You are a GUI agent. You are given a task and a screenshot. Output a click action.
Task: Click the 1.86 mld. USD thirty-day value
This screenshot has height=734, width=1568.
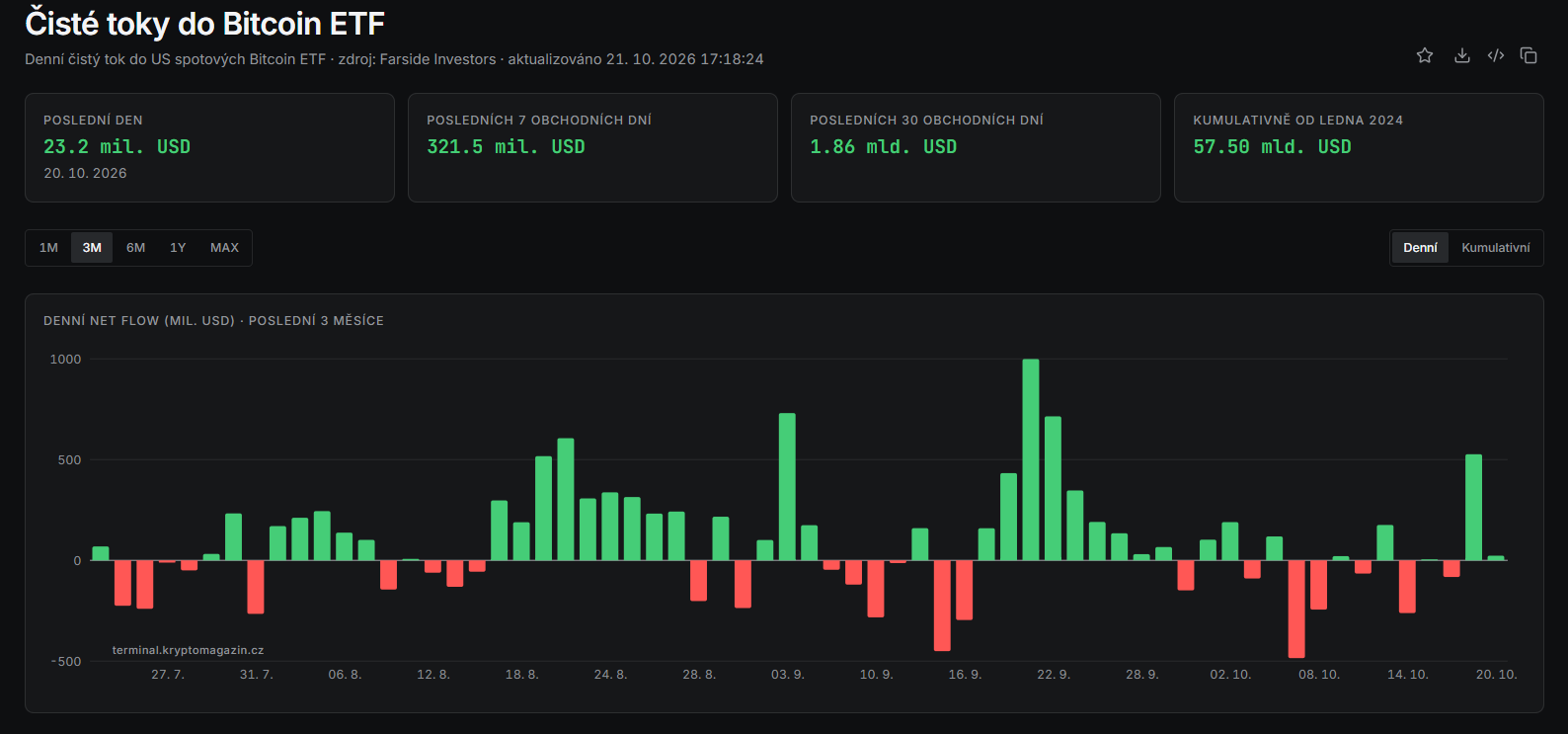pyautogui.click(x=883, y=147)
